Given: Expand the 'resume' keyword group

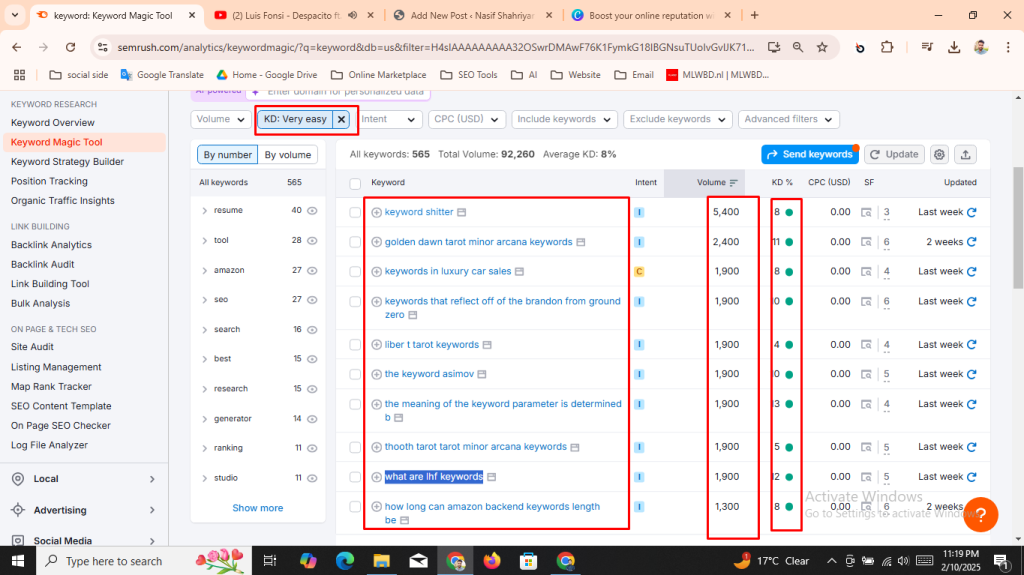Looking at the screenshot, I should pos(204,210).
